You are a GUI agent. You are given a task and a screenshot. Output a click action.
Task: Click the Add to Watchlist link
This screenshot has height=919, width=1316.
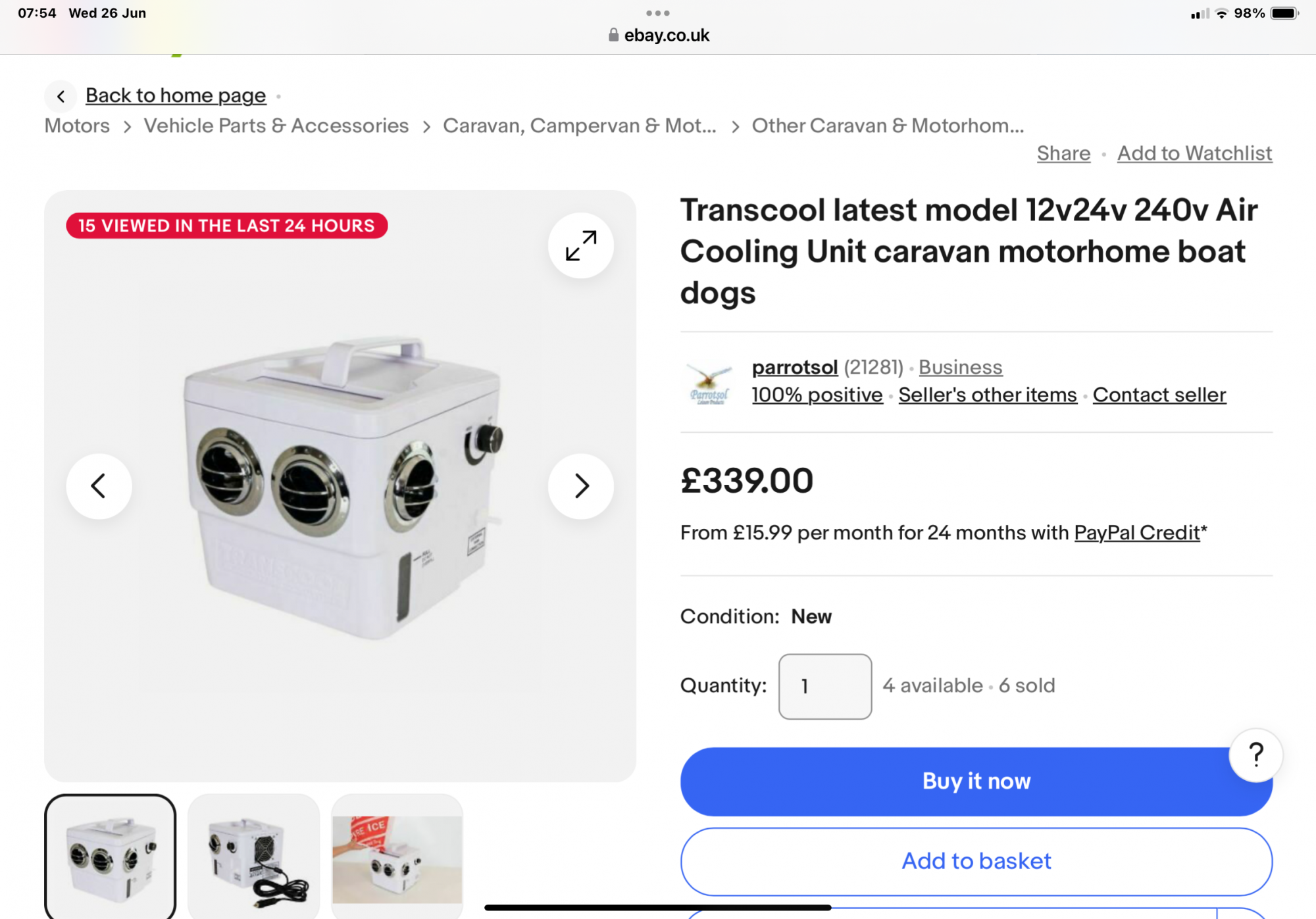(x=1194, y=153)
